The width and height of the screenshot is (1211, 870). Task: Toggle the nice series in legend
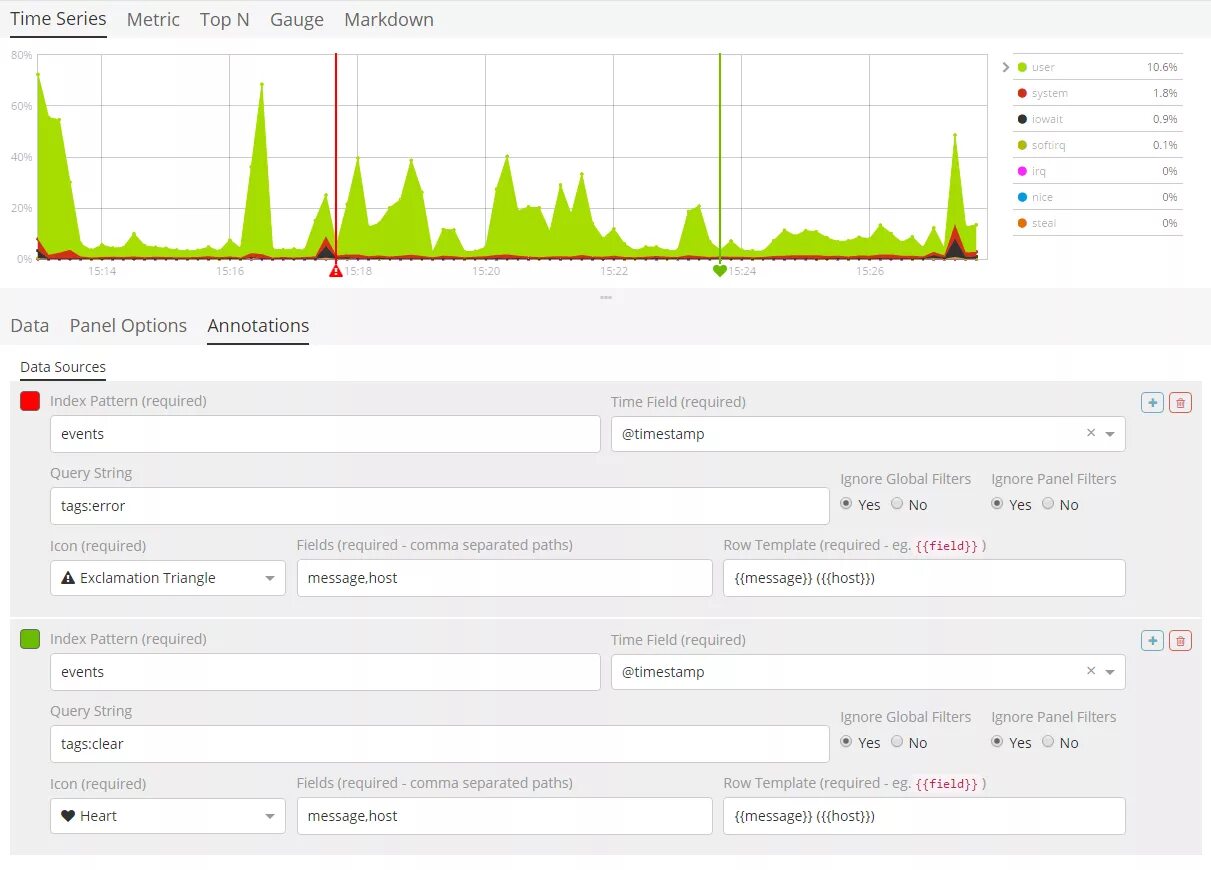(x=1041, y=197)
